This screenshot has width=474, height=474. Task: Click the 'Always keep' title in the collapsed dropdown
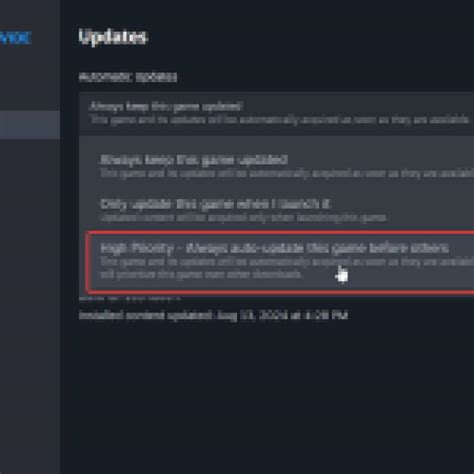(x=166, y=107)
